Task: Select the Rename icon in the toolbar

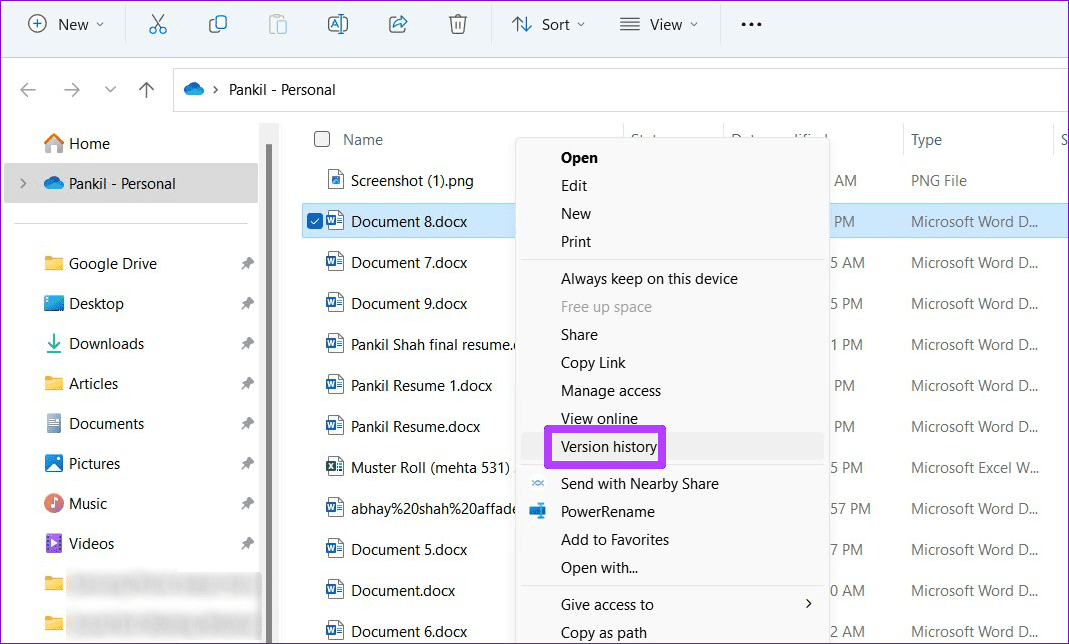Action: tap(337, 23)
